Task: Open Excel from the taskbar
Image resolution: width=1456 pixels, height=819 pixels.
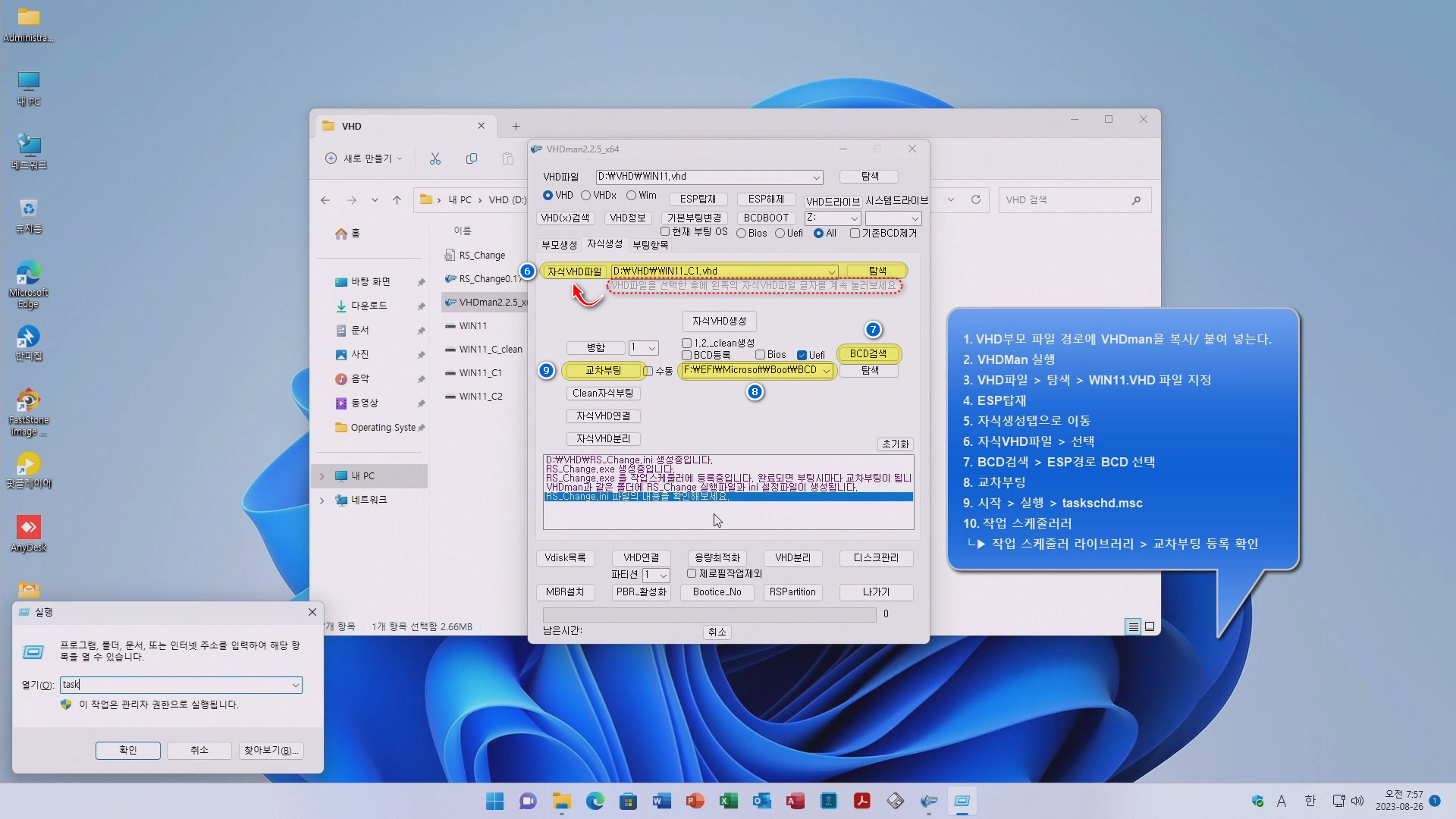Action: (x=729, y=801)
